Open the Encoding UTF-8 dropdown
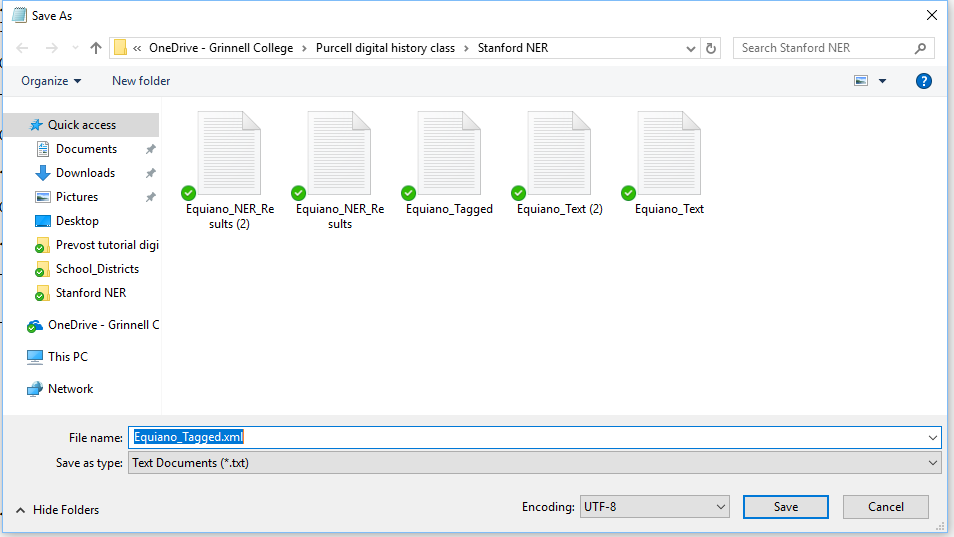The width and height of the screenshot is (954, 537). coord(655,507)
